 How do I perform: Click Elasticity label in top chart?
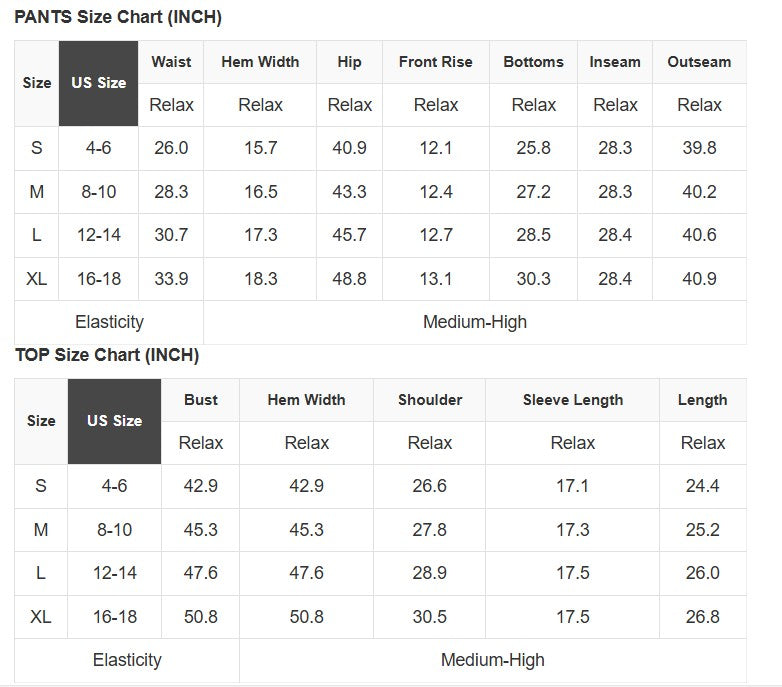click(x=127, y=660)
